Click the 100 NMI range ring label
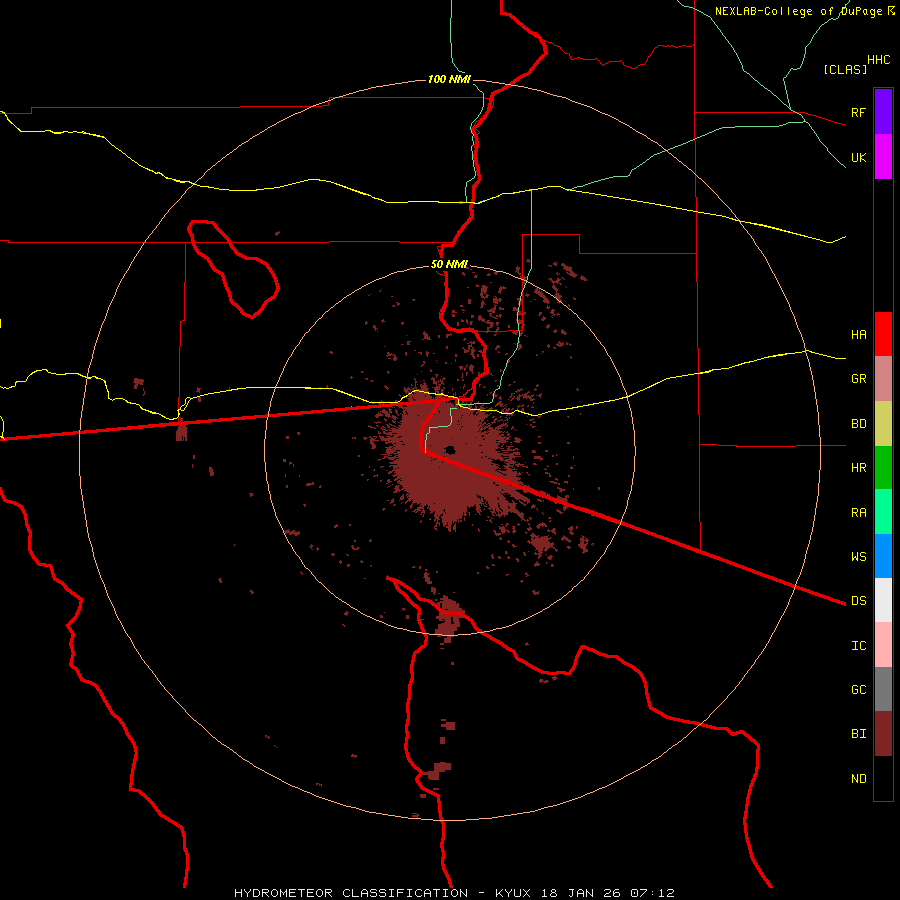Image resolution: width=900 pixels, height=900 pixels. [449, 79]
